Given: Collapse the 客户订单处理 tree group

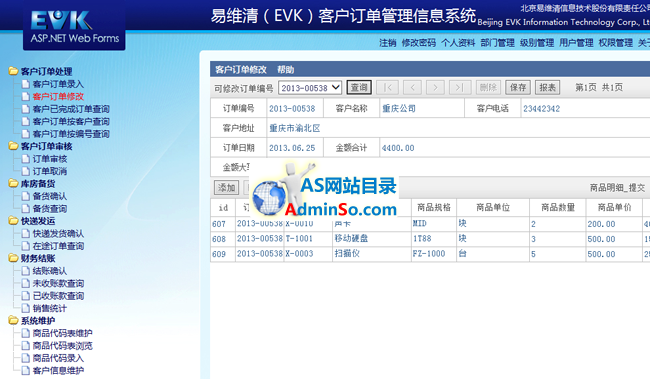Looking at the screenshot, I should 46,71.
